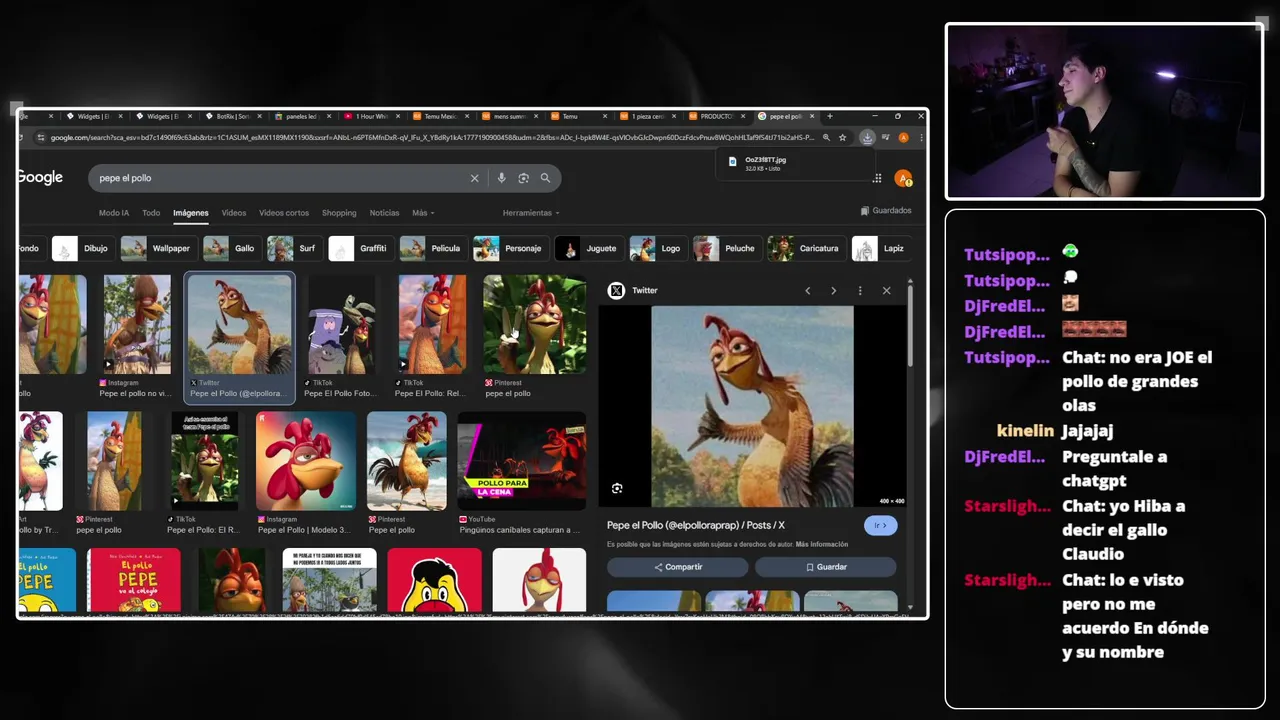The image size is (1280, 720).
Task: Open the Más información link
Action: point(822,545)
